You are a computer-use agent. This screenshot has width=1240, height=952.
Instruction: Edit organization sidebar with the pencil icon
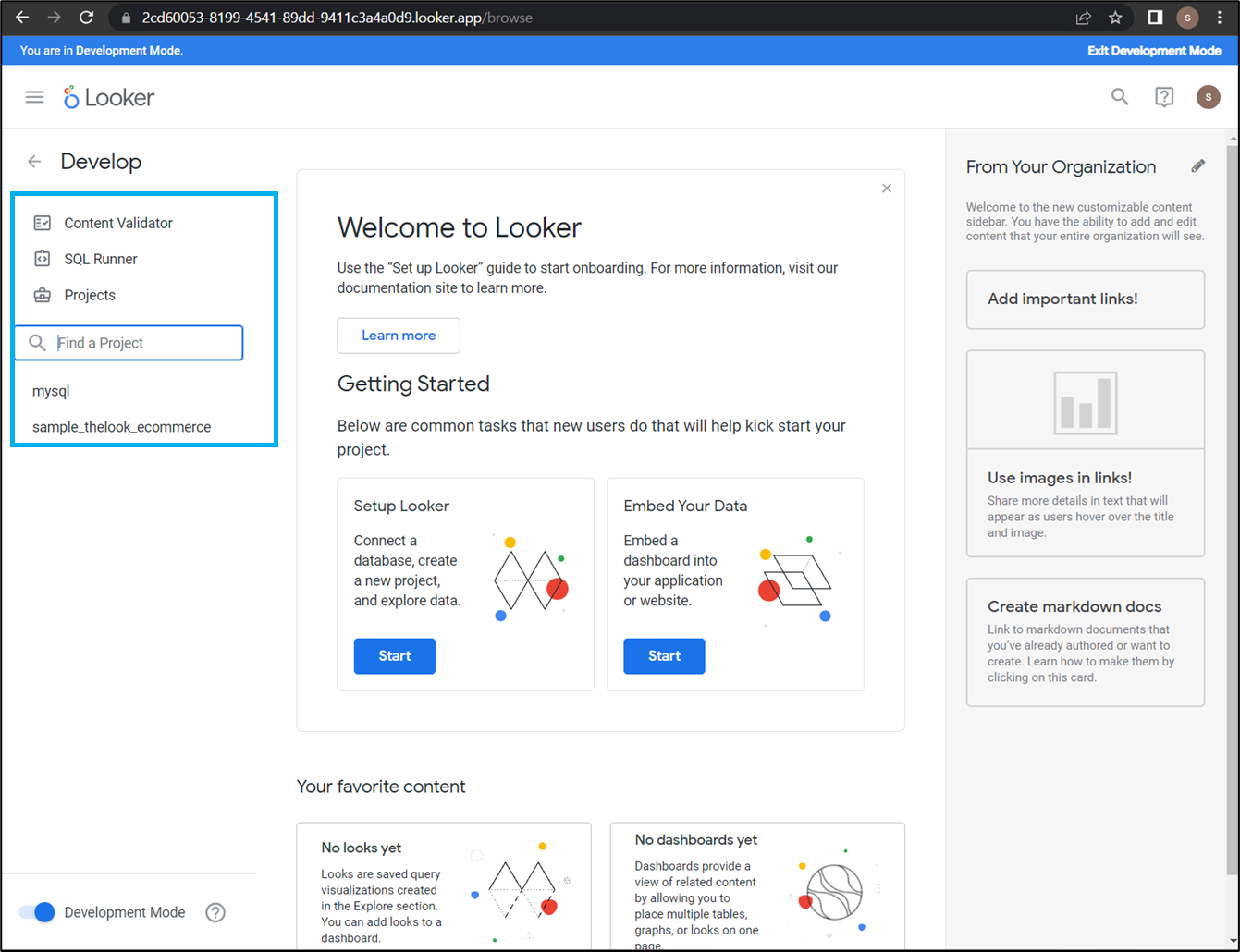click(1198, 166)
